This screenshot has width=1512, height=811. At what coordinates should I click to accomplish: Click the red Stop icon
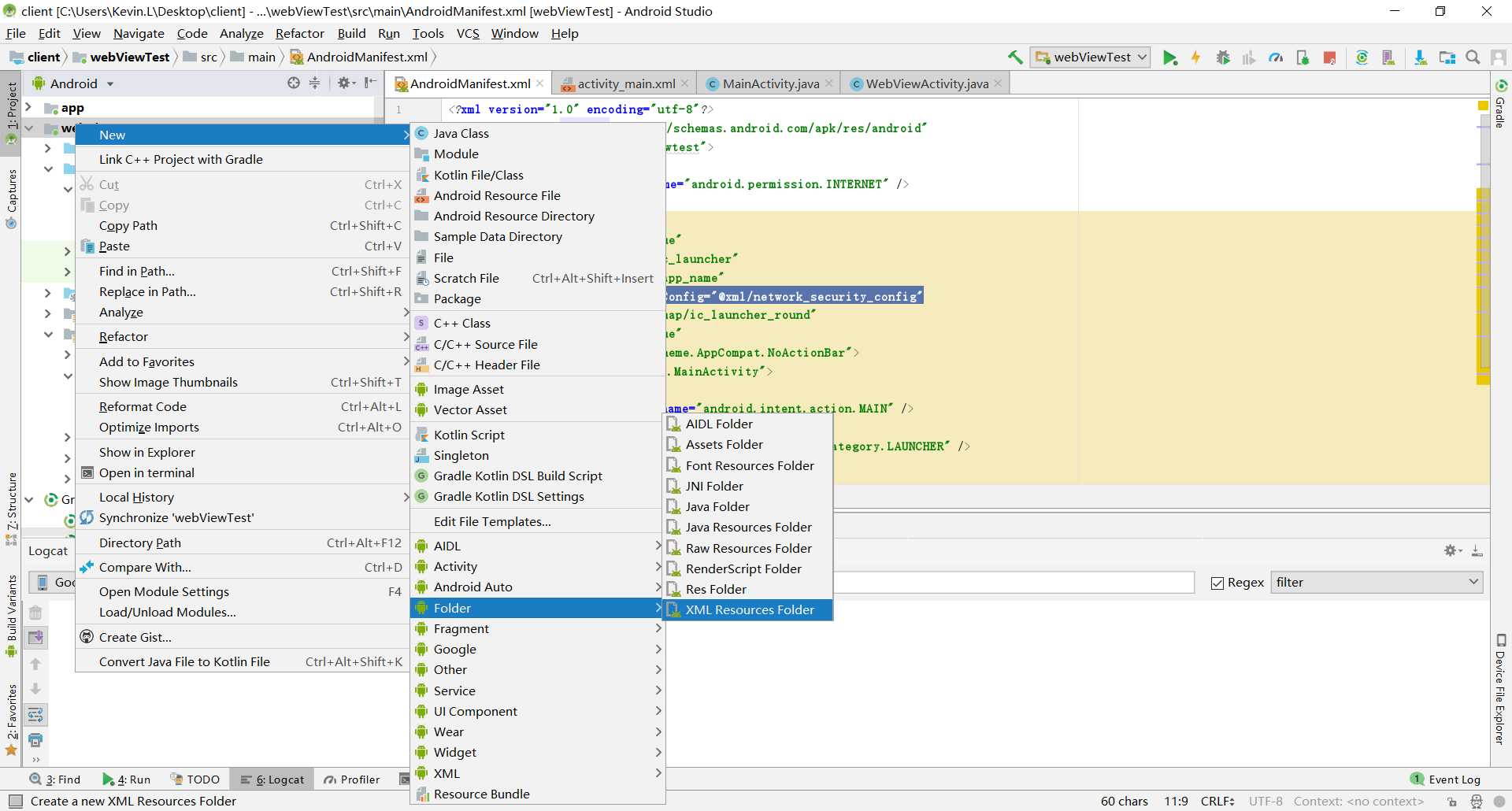click(x=1329, y=57)
